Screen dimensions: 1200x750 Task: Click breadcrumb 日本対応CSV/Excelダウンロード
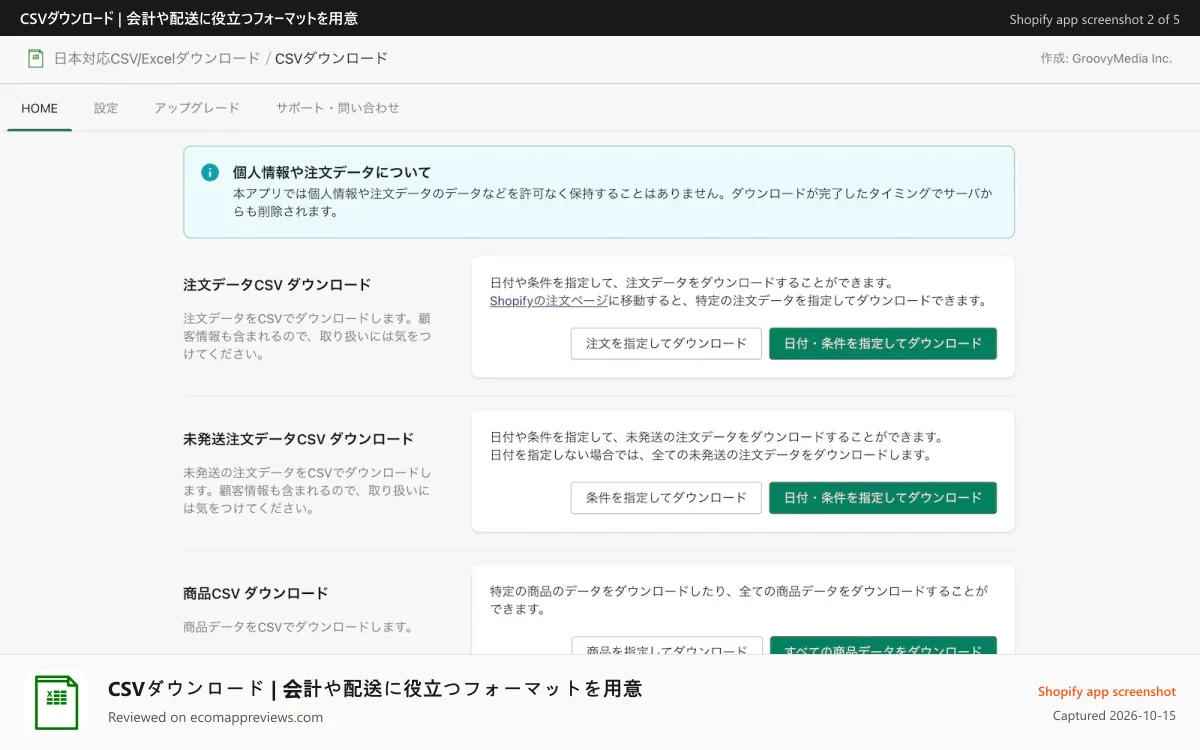pos(157,59)
